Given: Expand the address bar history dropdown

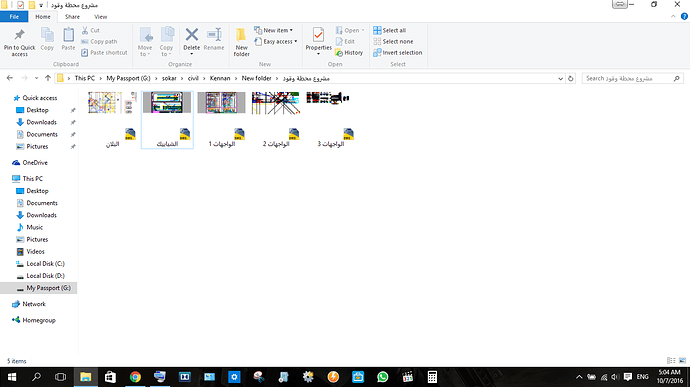Looking at the screenshot, I should [560, 78].
